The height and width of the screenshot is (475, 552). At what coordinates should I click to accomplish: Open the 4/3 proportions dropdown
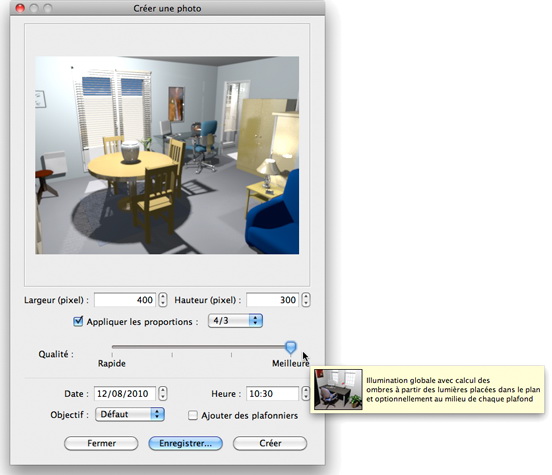click(x=235, y=321)
